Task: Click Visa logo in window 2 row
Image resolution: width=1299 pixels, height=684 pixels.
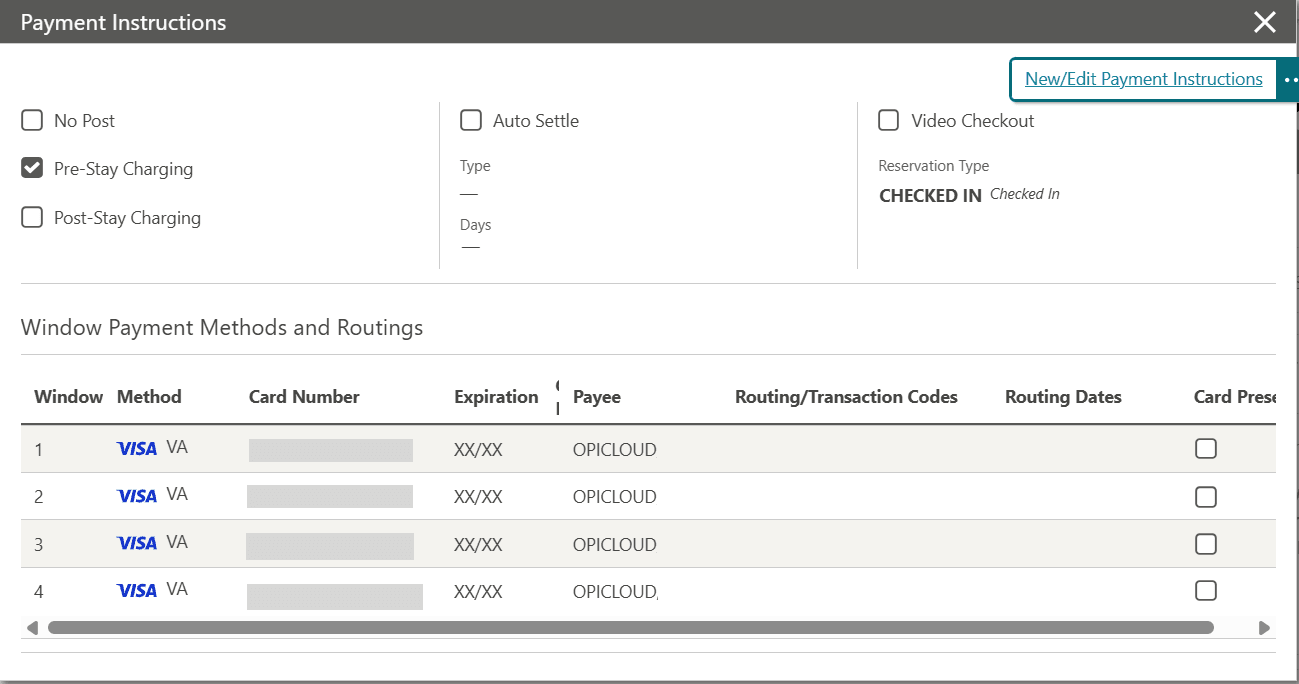Action: pos(137,496)
